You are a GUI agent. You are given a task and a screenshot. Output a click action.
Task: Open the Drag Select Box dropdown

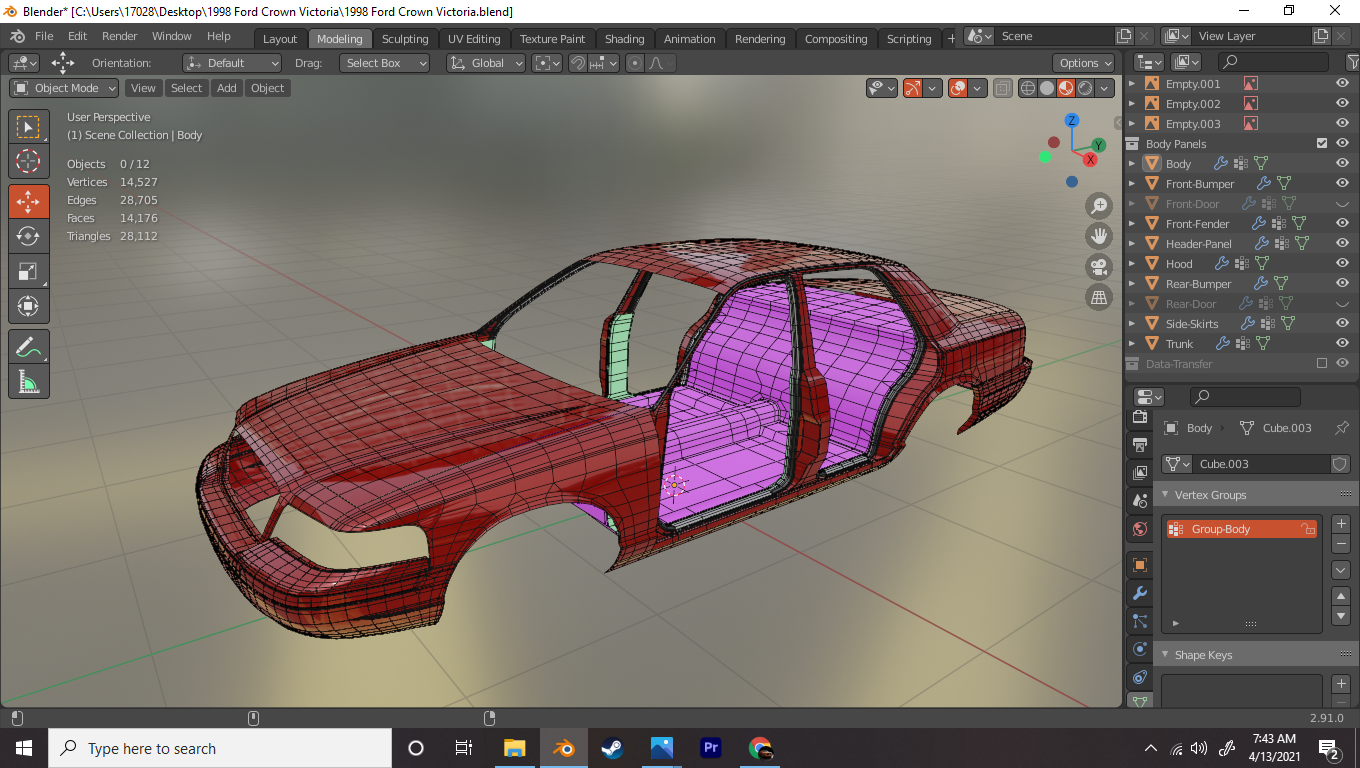pyautogui.click(x=384, y=63)
